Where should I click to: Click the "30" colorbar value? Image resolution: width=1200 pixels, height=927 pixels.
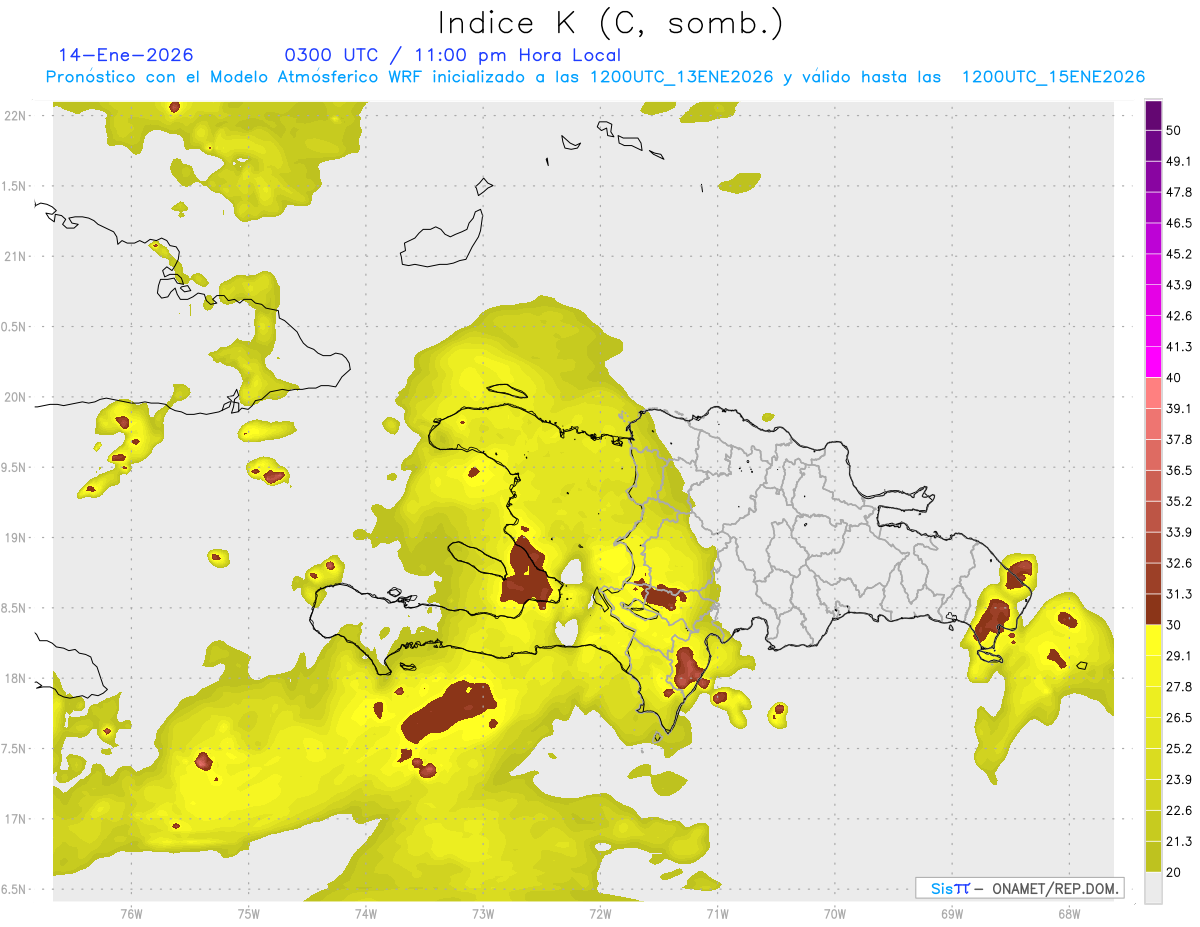(x=1174, y=625)
